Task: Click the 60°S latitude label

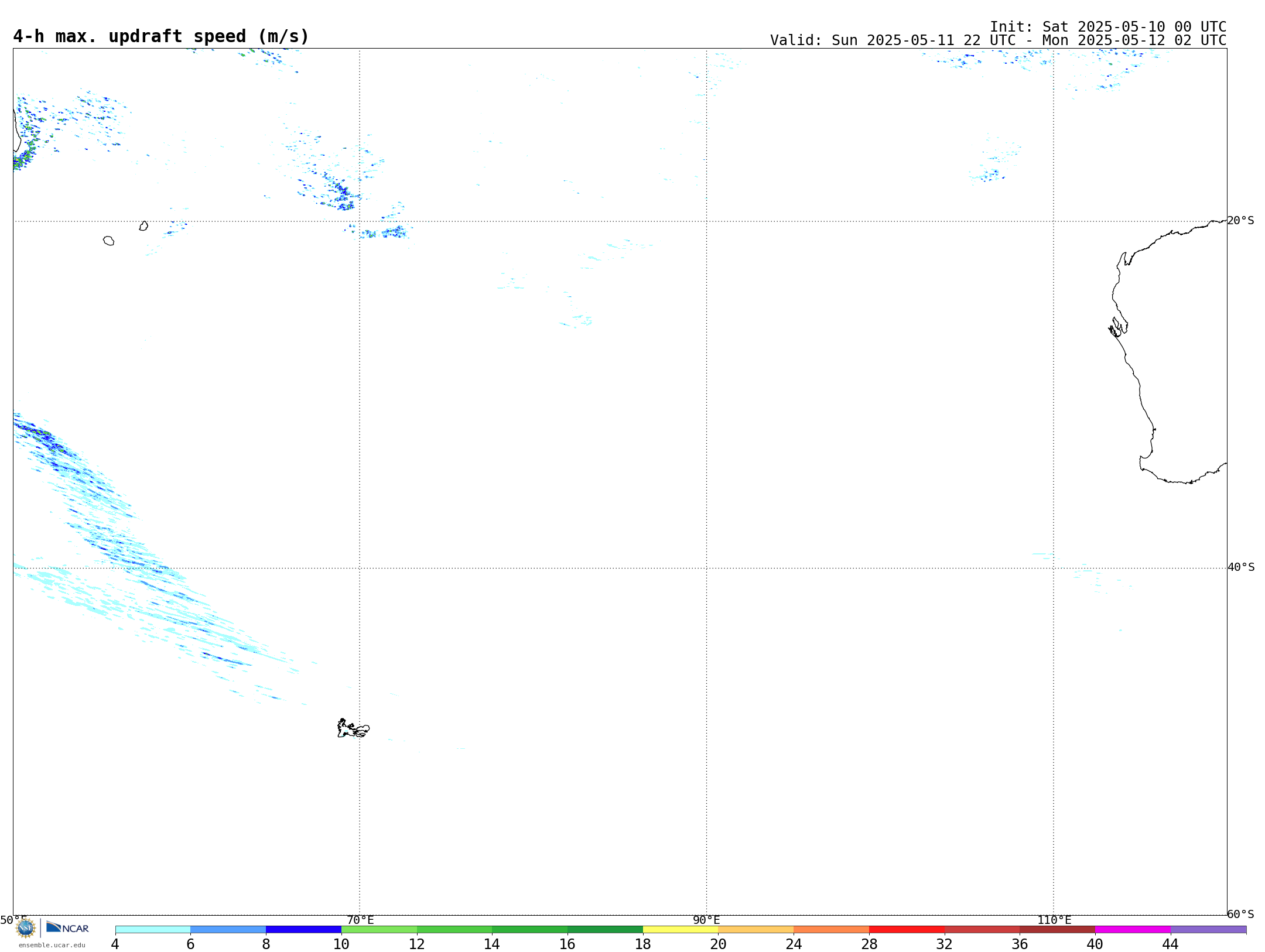Action: point(1241,914)
